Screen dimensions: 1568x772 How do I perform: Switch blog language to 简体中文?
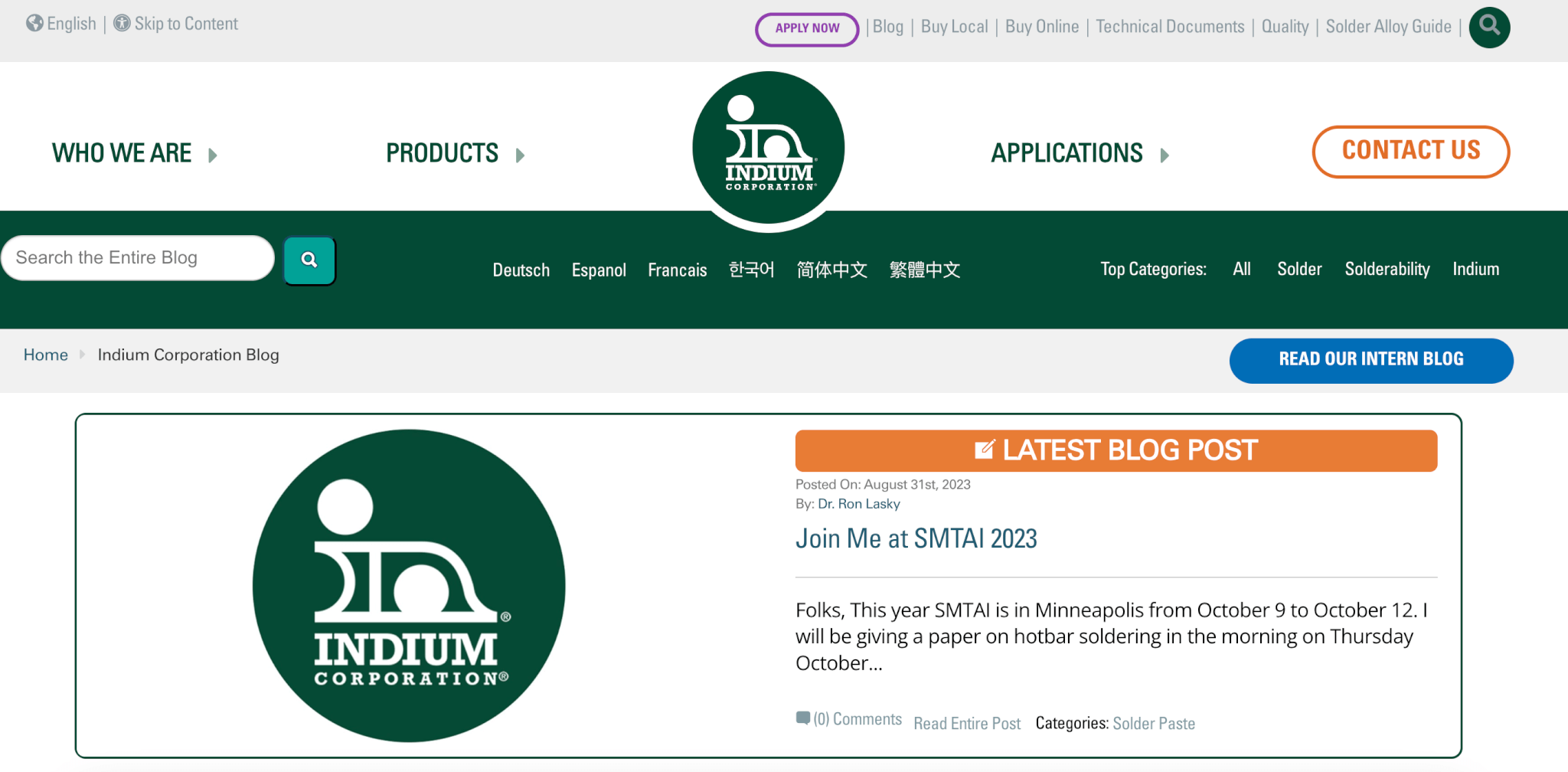[x=832, y=270]
